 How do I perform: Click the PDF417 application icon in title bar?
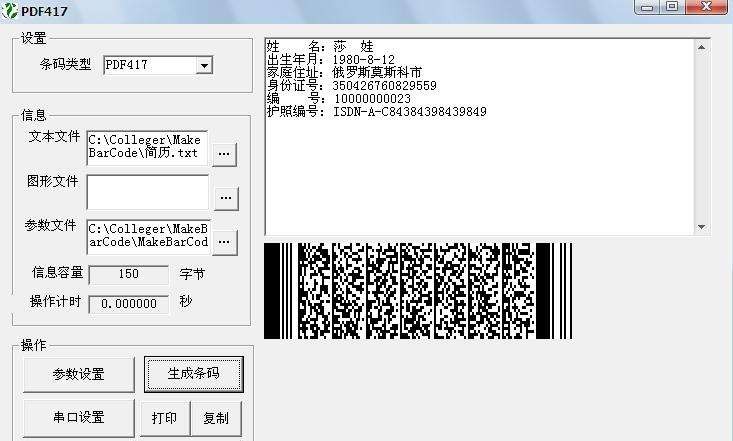9,10
